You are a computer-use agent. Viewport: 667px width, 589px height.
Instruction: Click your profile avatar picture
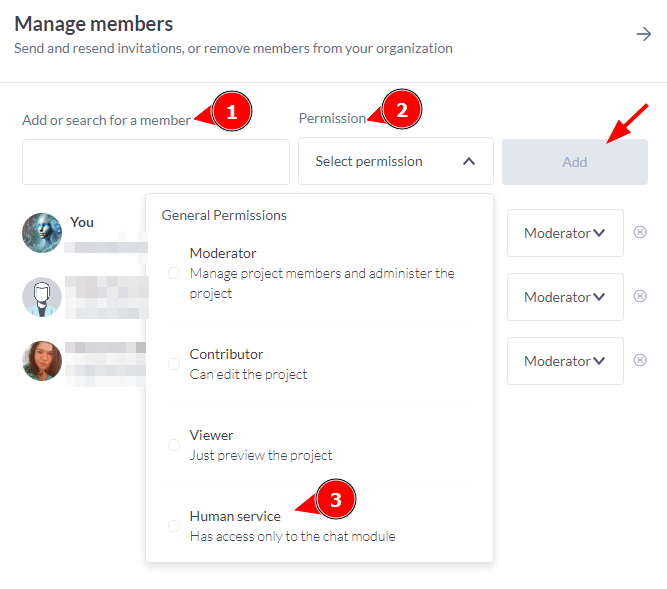(42, 233)
